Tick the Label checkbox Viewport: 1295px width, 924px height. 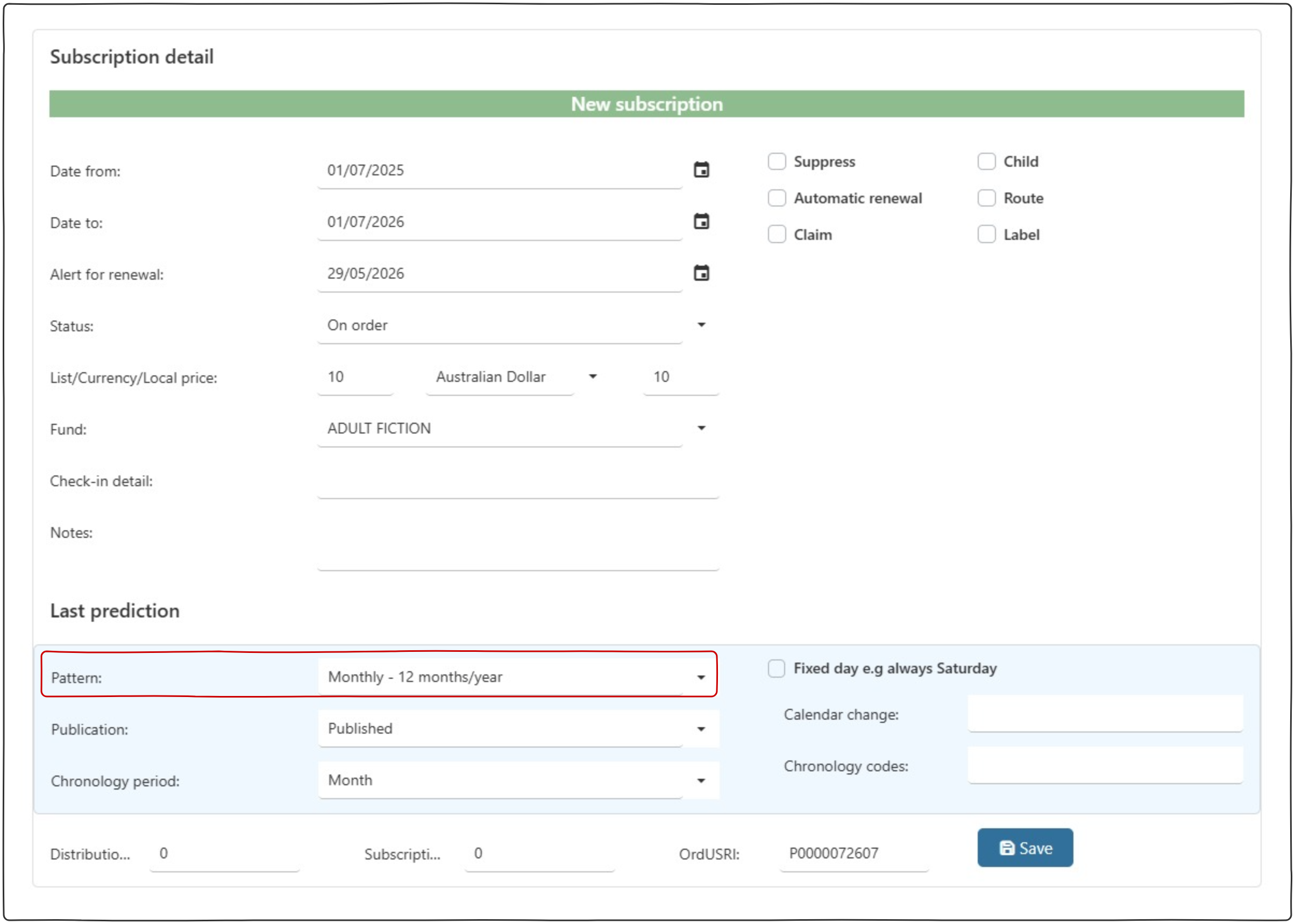pyautogui.click(x=986, y=234)
